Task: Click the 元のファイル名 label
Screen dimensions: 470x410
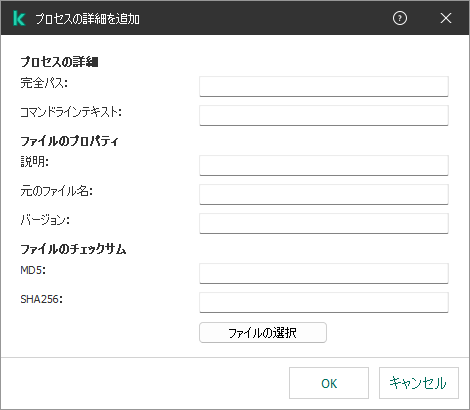Action: (x=57, y=191)
